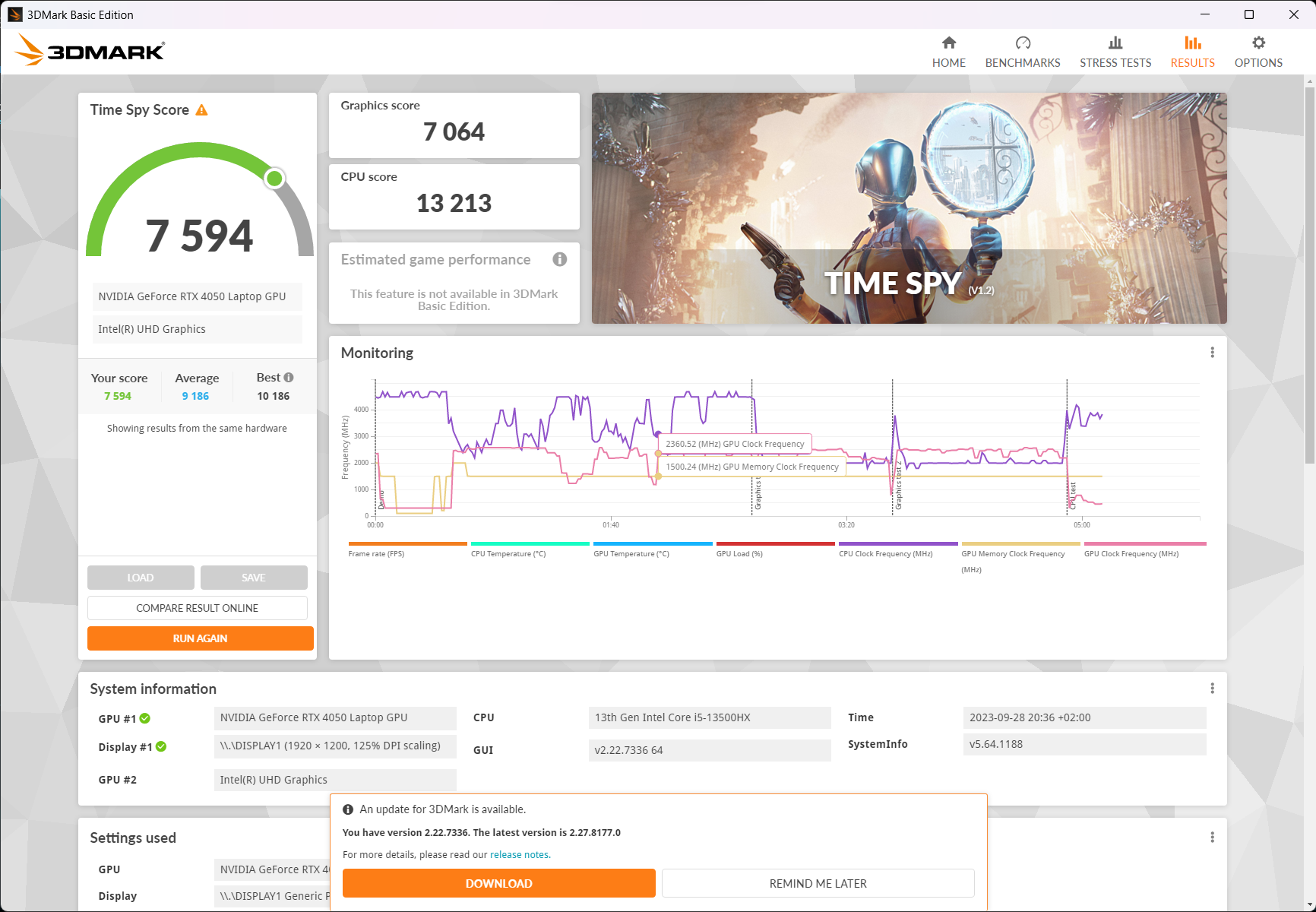The width and height of the screenshot is (1316, 912).
Task: Click the CPU field 13th Gen Intel Core i5-13500HX
Action: coord(710,717)
